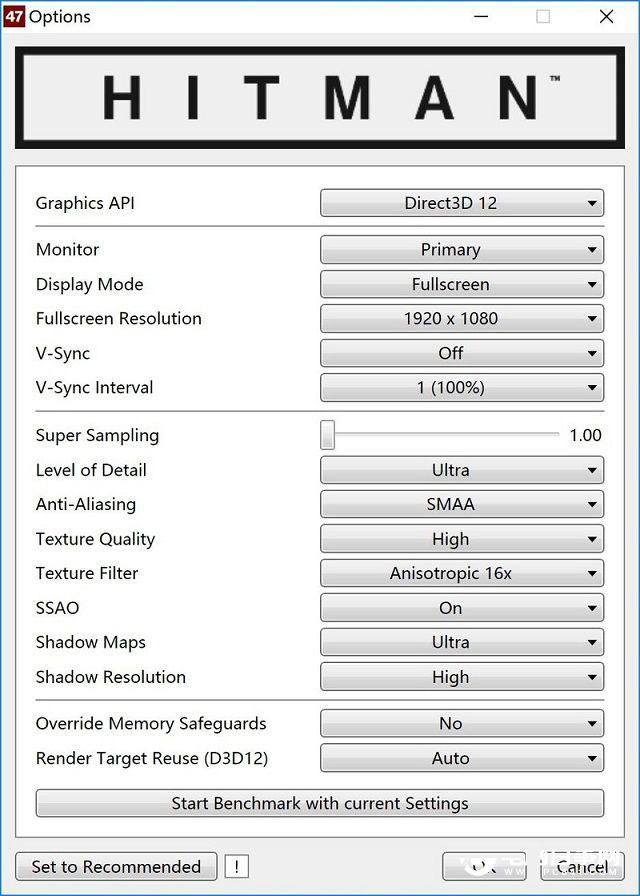
Task: Expand the Texture Quality dropdown
Action: 462,539
